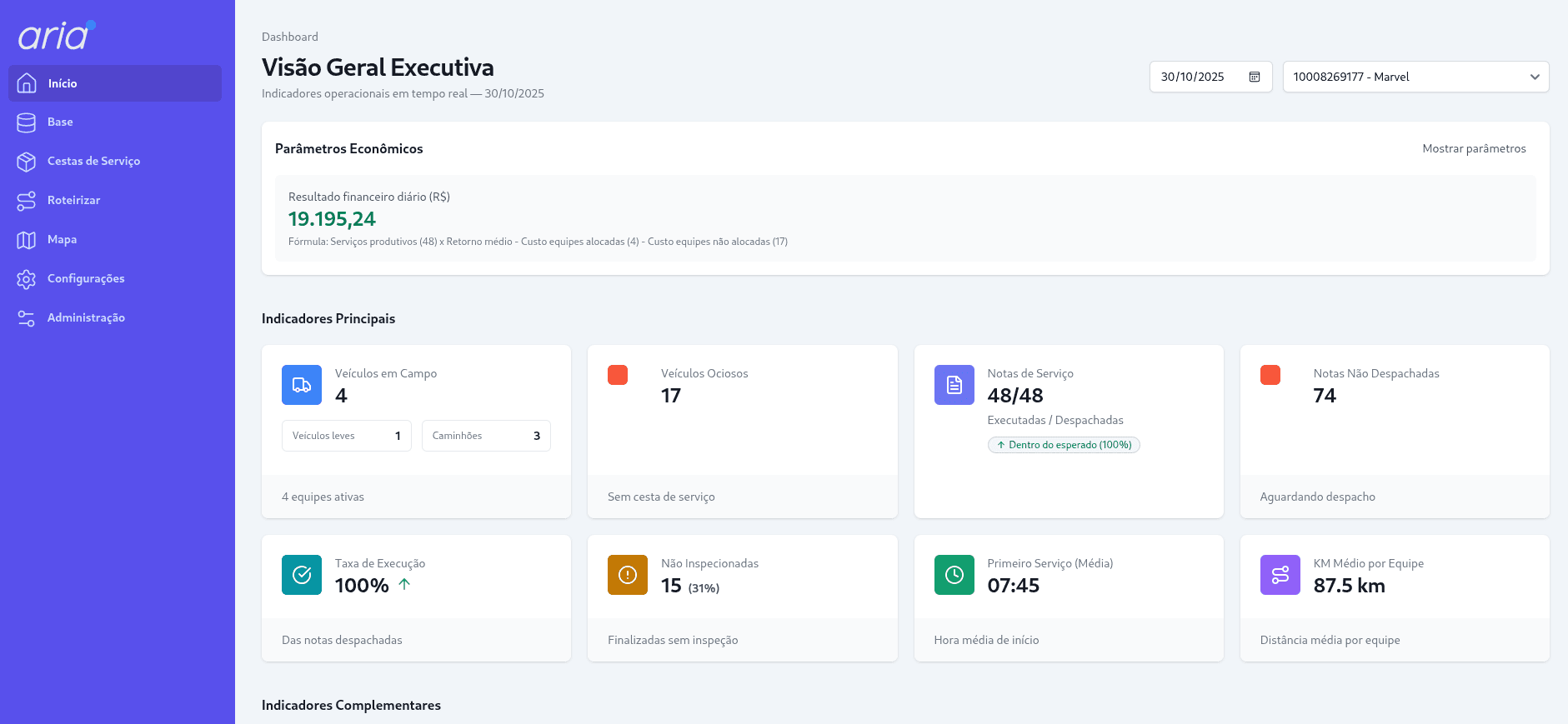Go to Base in the sidebar
The image size is (1568, 724).
[60, 122]
